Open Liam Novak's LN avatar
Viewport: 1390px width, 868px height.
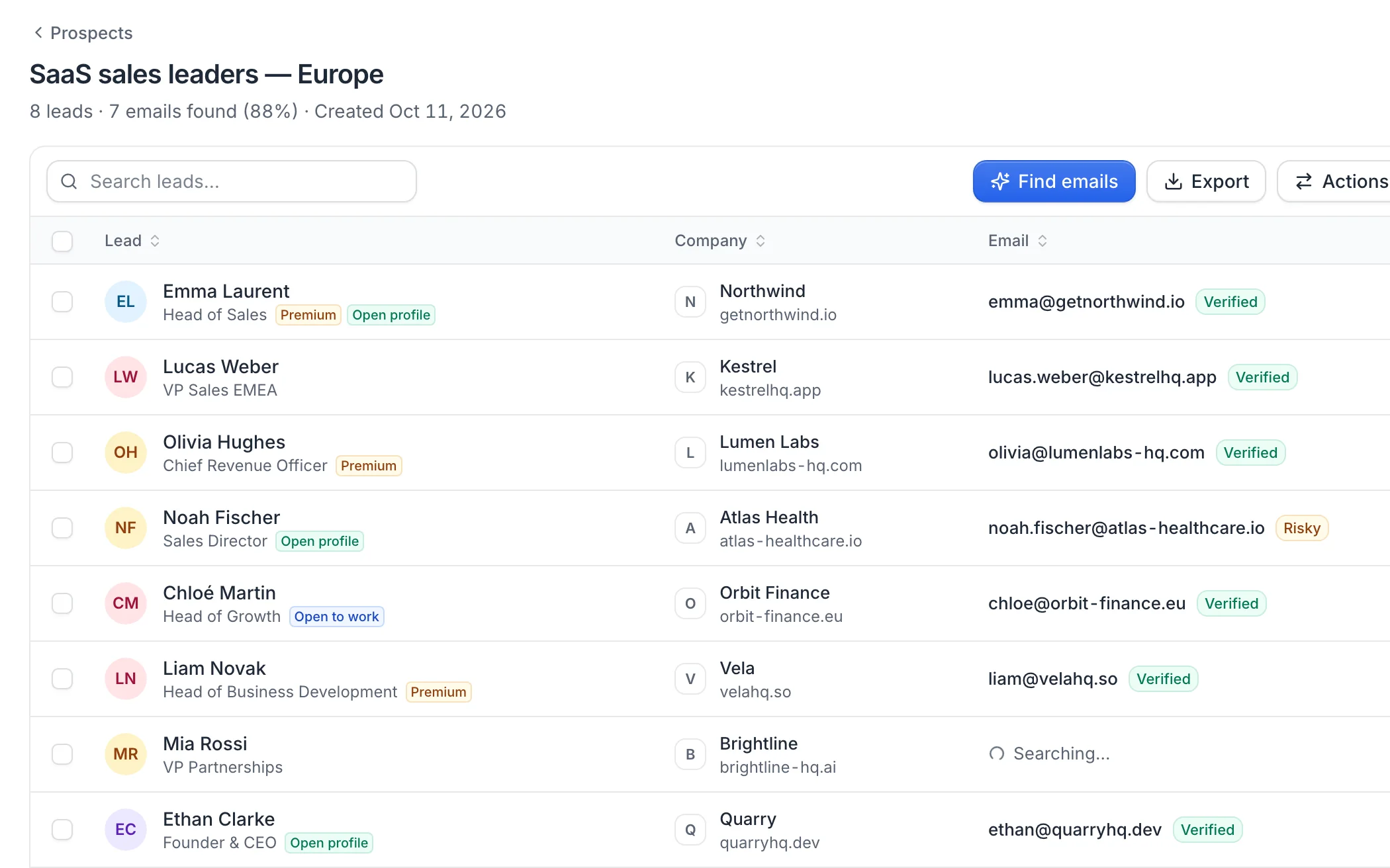(x=126, y=679)
